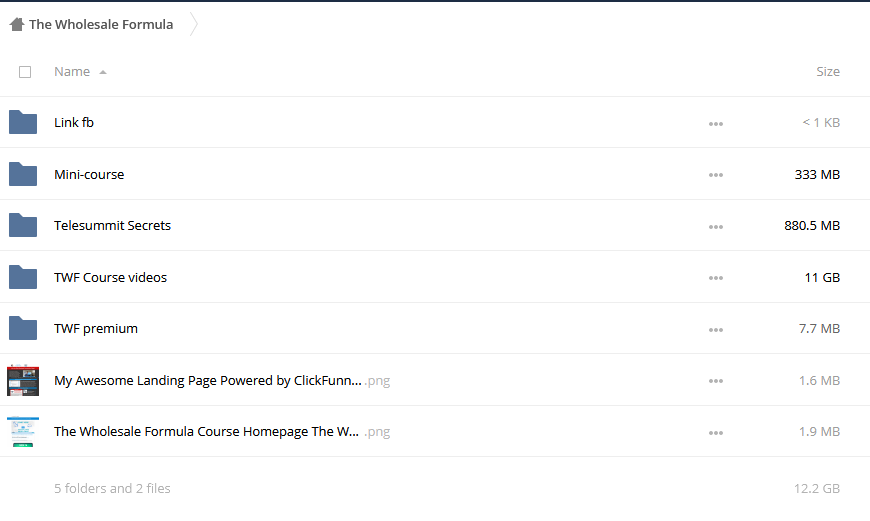The image size is (870, 521).
Task: Tick the select-all checkbox
Action: [25, 72]
